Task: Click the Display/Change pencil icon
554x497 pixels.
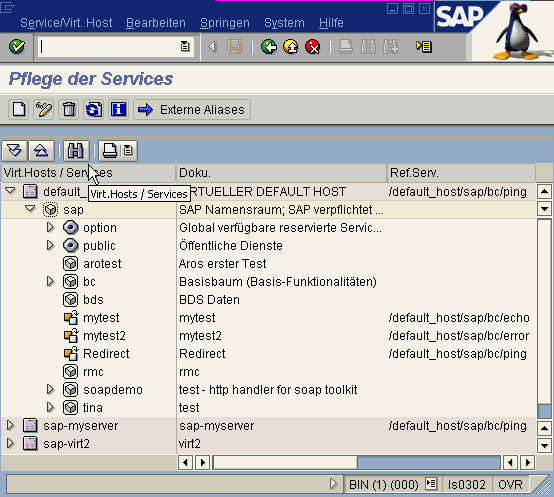Action: 44,110
